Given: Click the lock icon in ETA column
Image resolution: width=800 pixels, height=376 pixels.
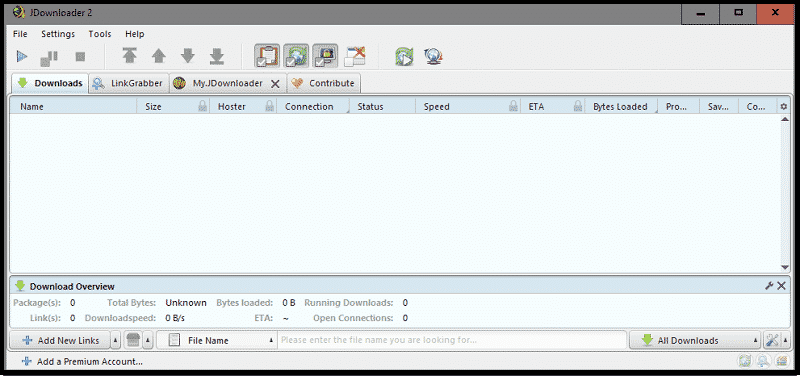Looking at the screenshot, I should point(578,106).
